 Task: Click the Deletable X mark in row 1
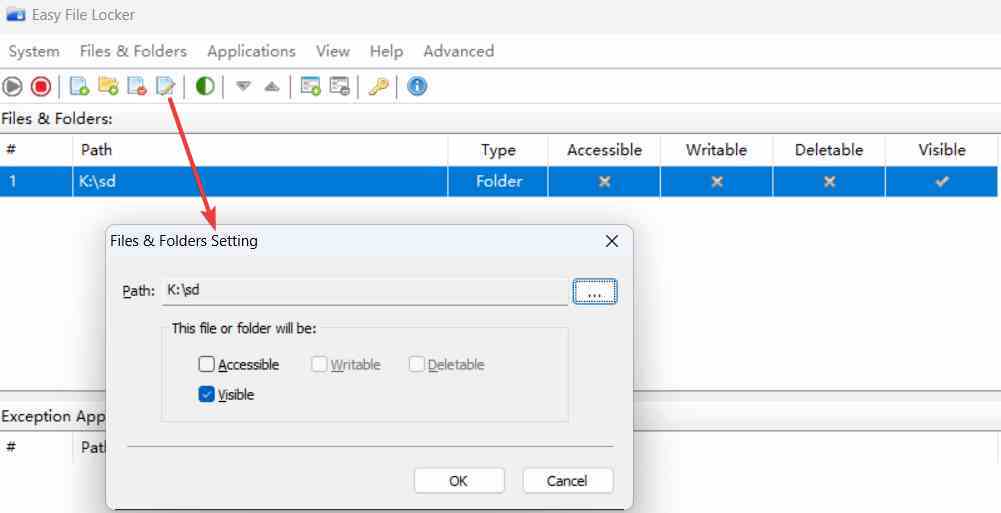[x=829, y=182]
